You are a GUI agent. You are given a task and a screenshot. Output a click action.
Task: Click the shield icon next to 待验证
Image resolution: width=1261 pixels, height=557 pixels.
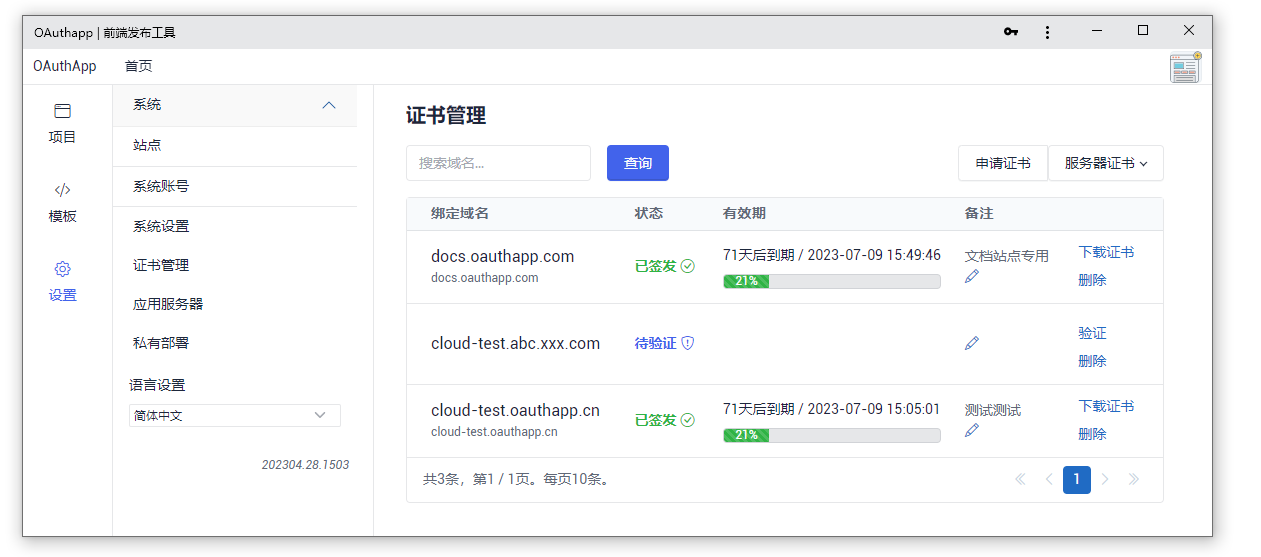[x=688, y=343]
